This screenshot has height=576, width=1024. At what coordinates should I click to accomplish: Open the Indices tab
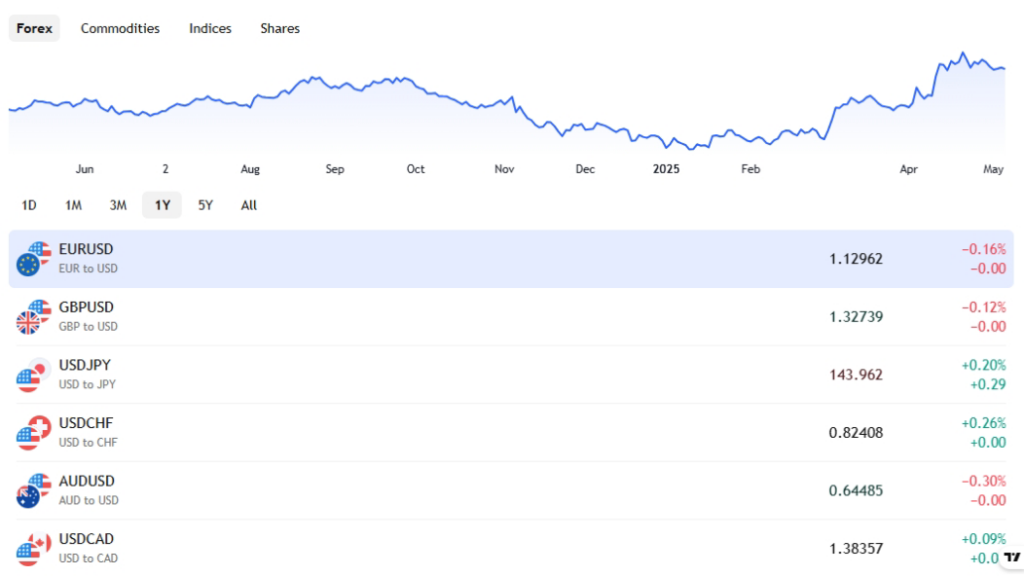click(210, 28)
